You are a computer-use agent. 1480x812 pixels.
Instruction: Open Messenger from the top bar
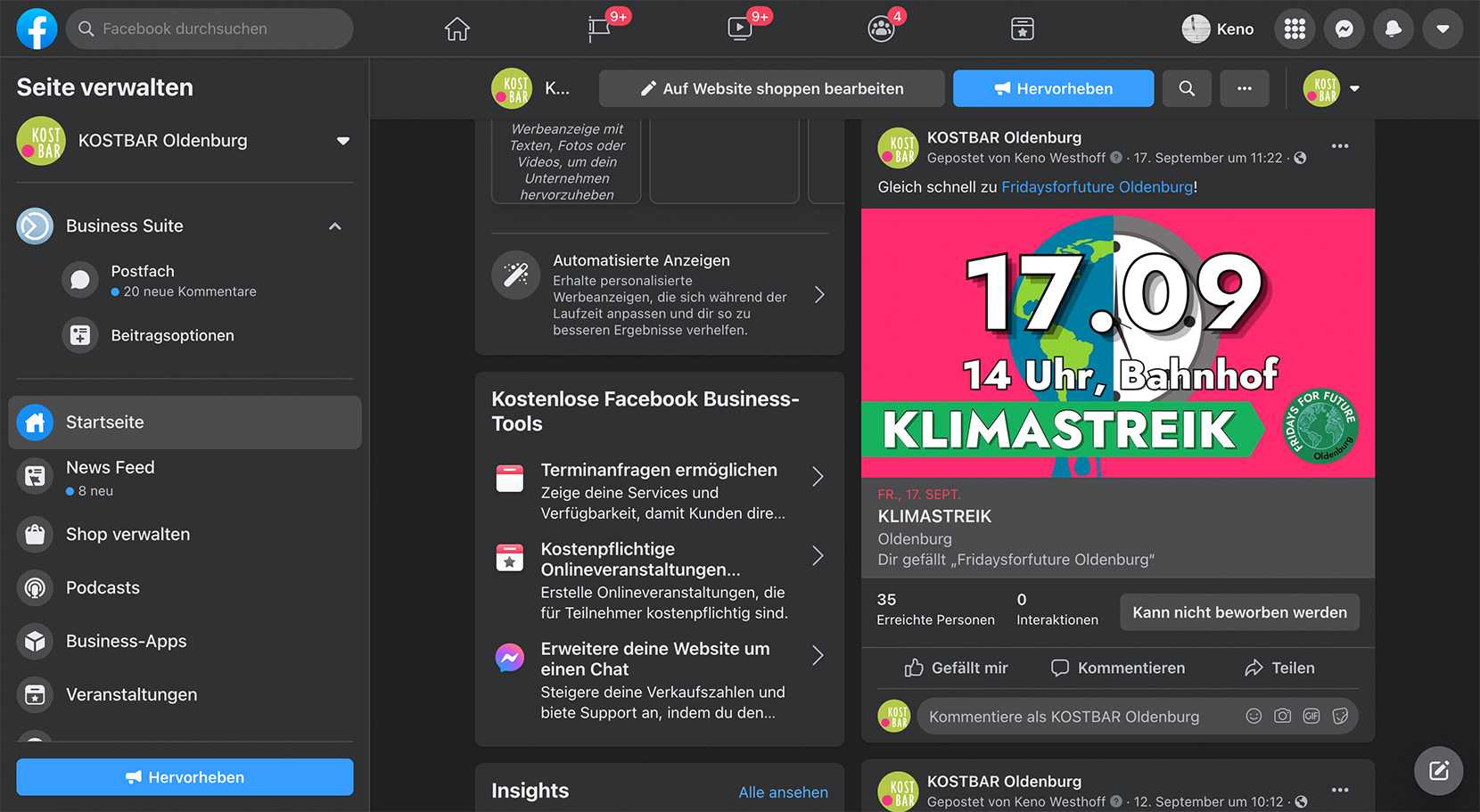tap(1344, 29)
